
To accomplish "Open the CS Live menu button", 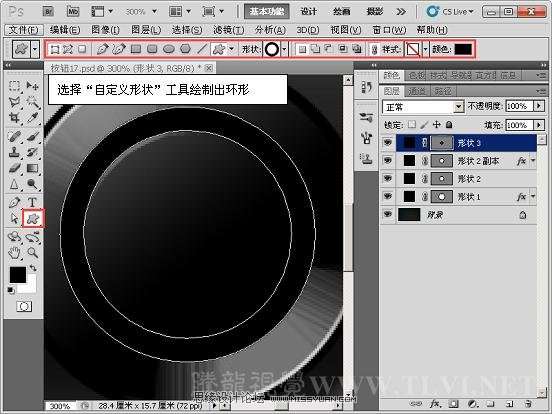I will tap(450, 12).
